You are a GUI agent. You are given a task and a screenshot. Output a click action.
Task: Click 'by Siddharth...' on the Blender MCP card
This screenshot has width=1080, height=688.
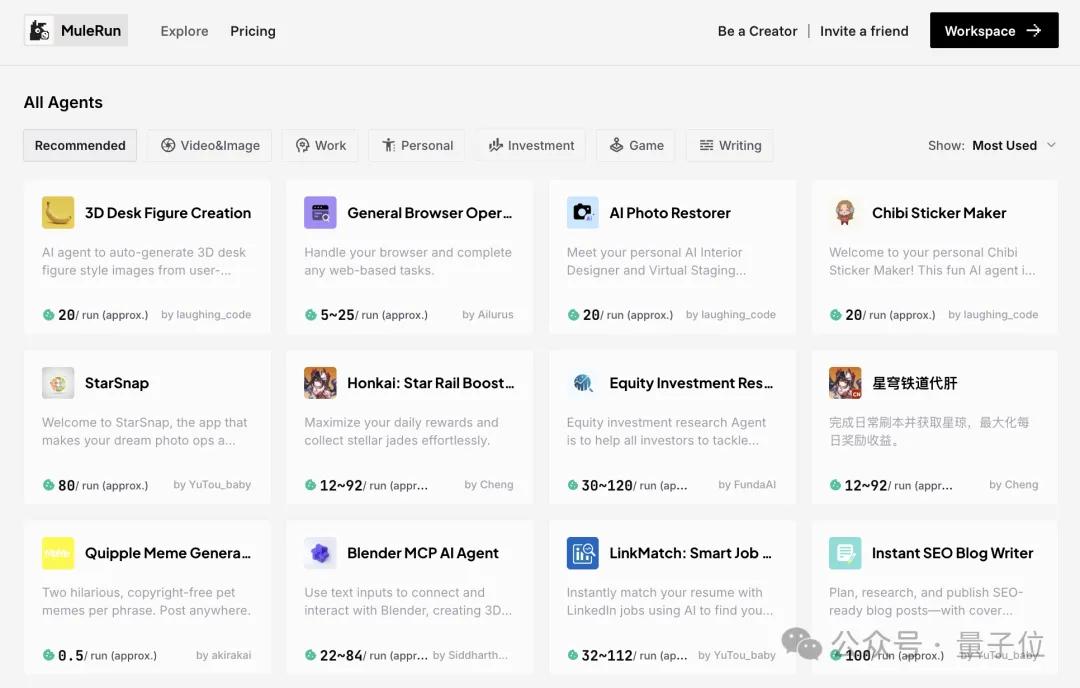click(470, 655)
